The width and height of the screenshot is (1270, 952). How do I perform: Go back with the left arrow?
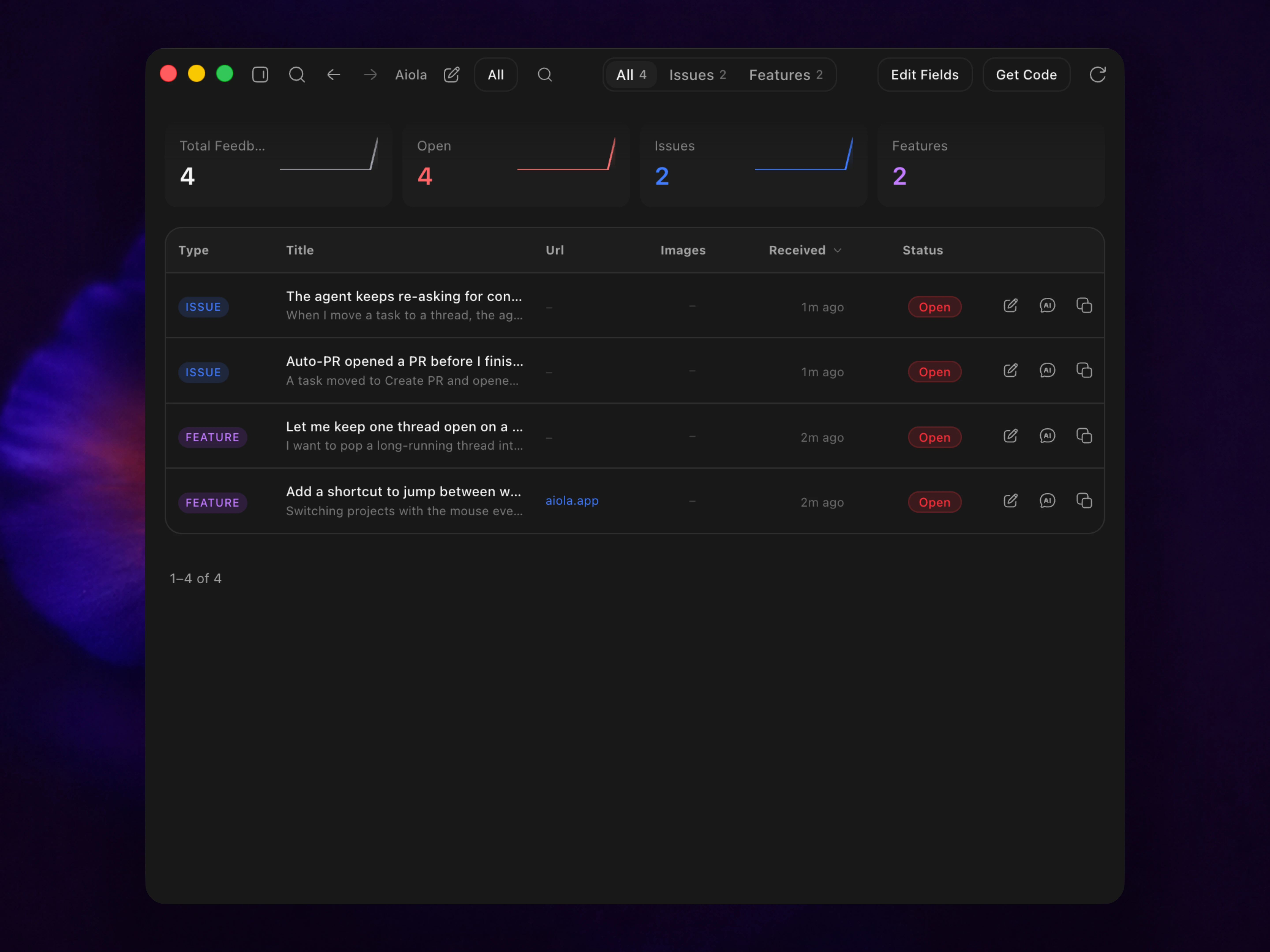tap(334, 75)
